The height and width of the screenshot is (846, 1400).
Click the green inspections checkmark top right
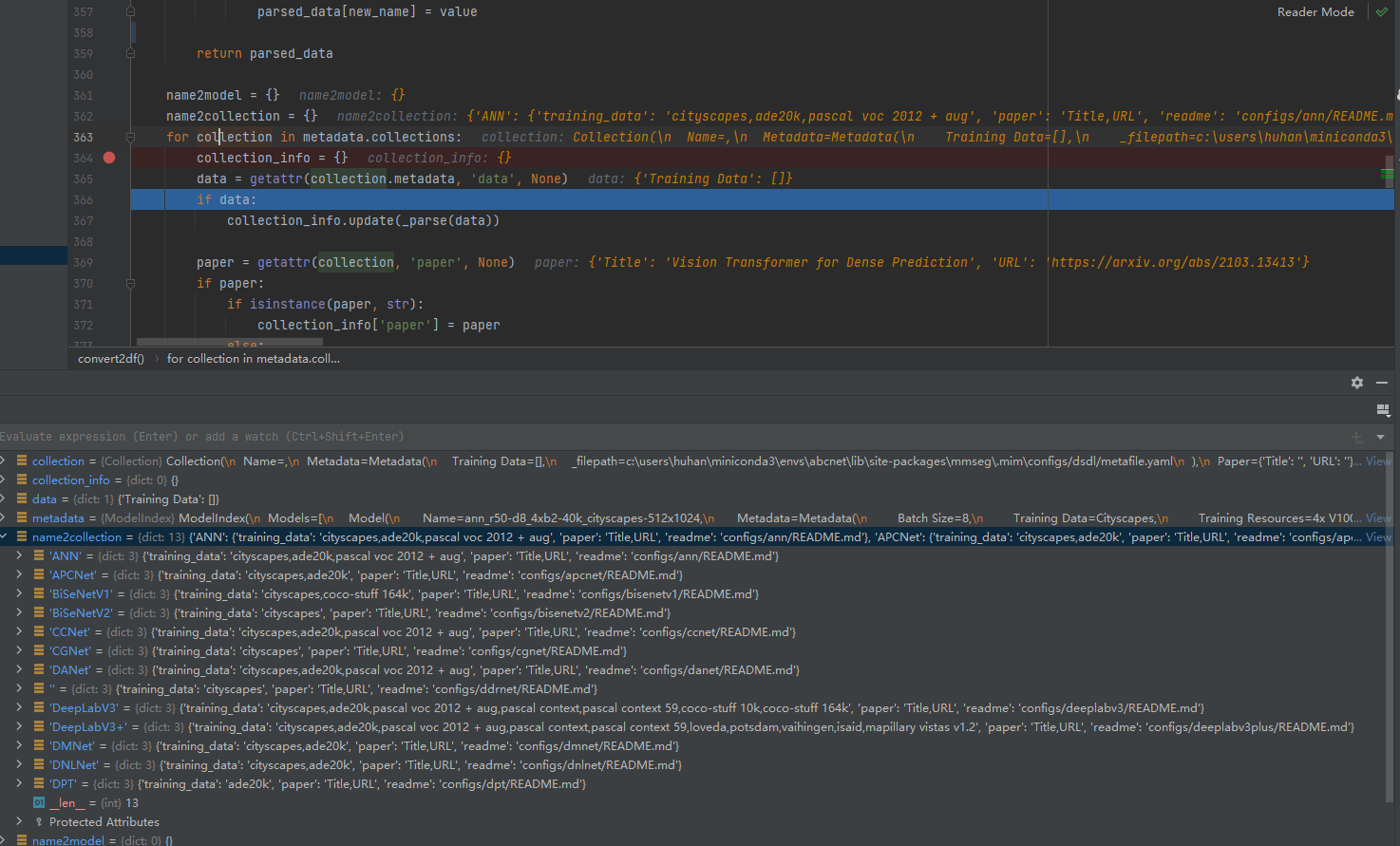click(1381, 11)
